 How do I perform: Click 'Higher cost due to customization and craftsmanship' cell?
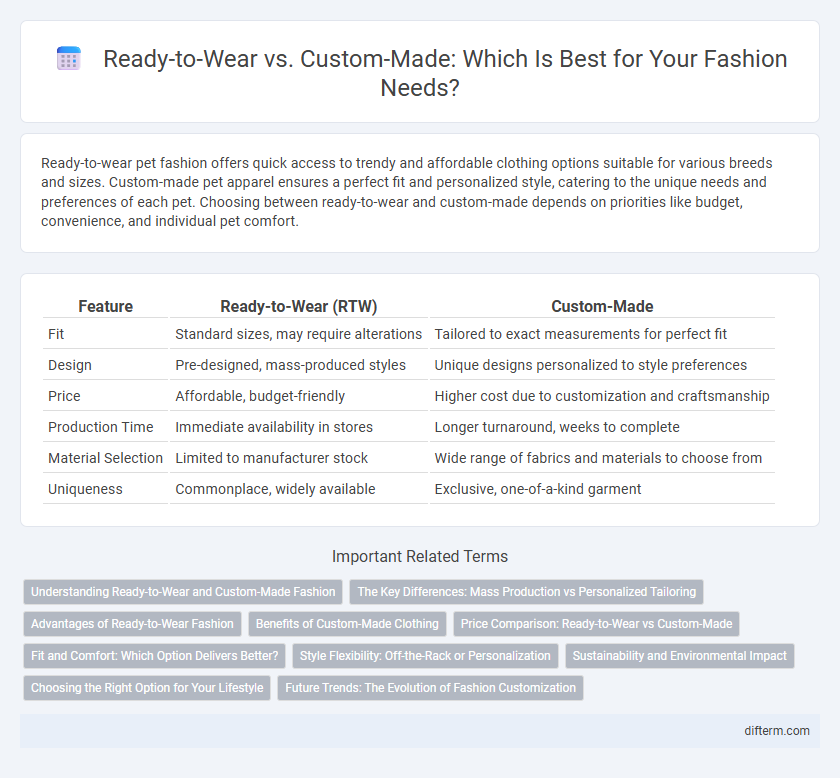pos(602,397)
